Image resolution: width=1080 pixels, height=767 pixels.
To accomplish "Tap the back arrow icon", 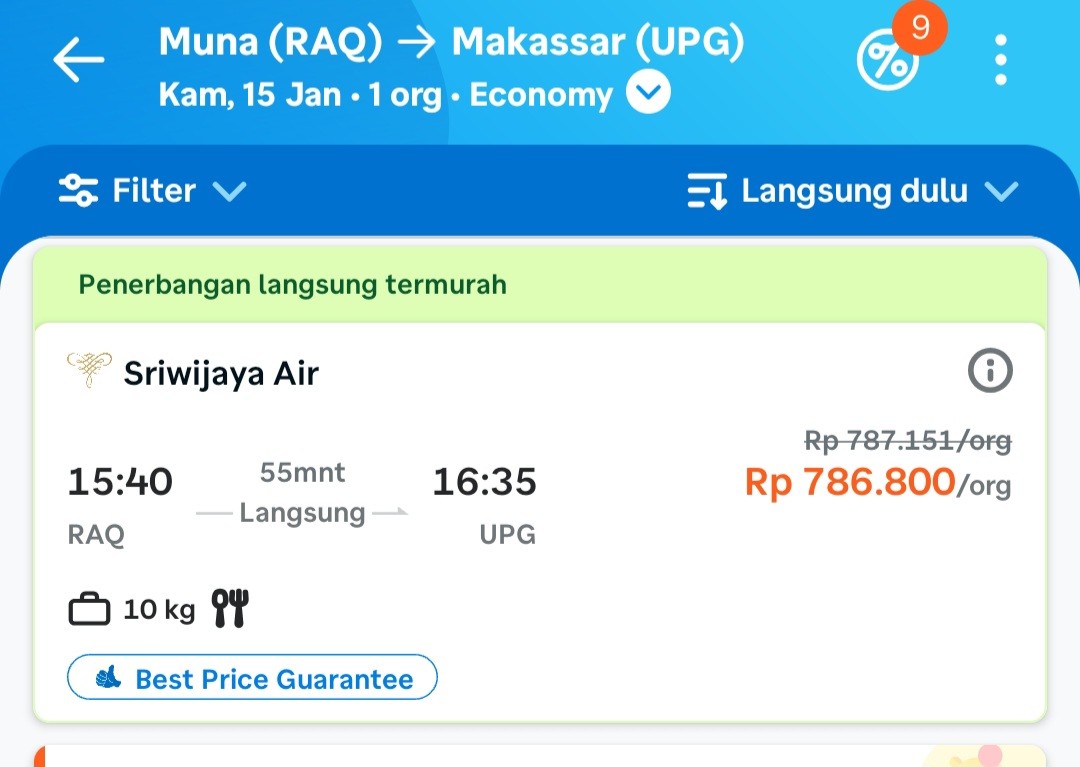I will pos(79,60).
